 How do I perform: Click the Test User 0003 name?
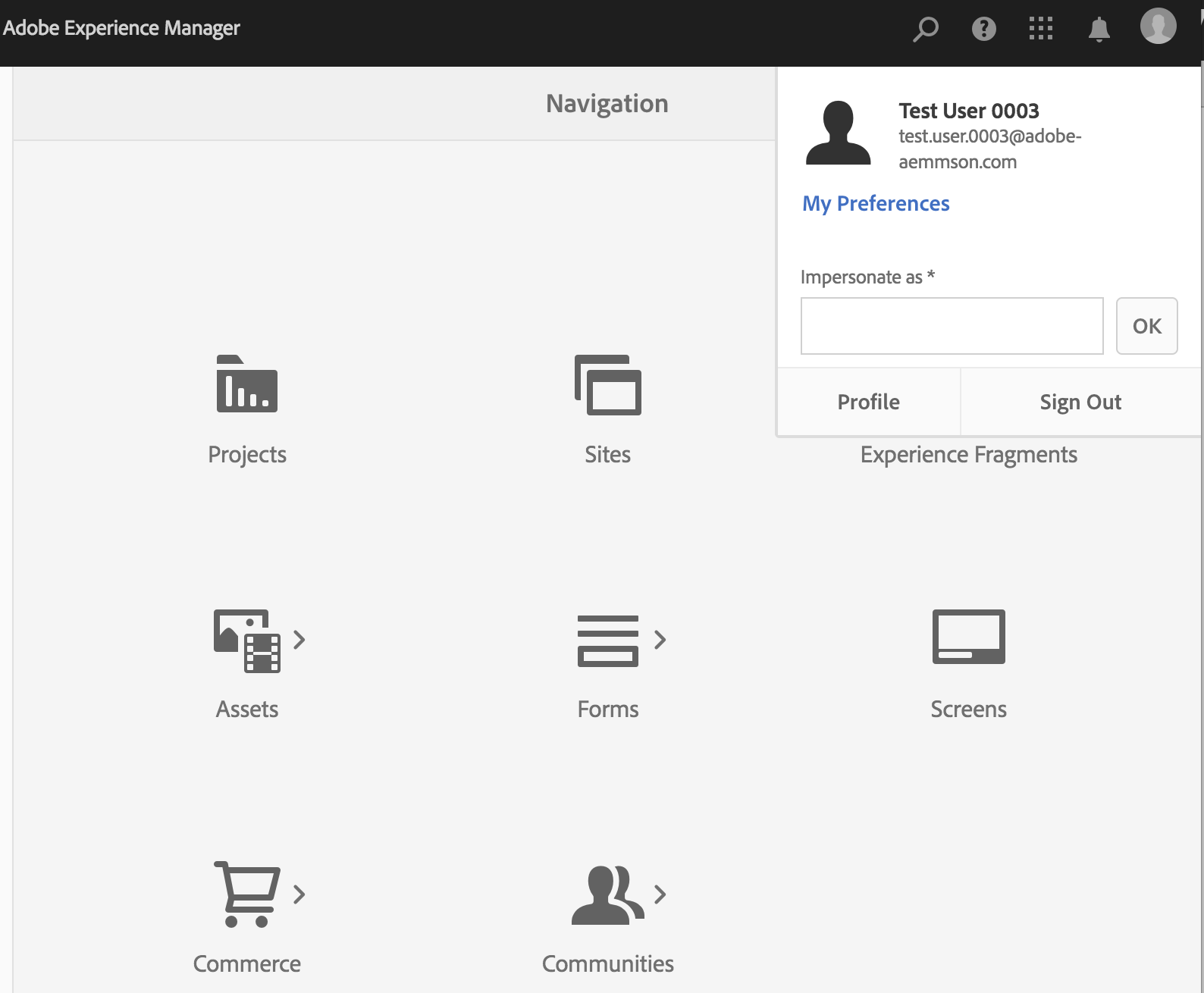969,111
